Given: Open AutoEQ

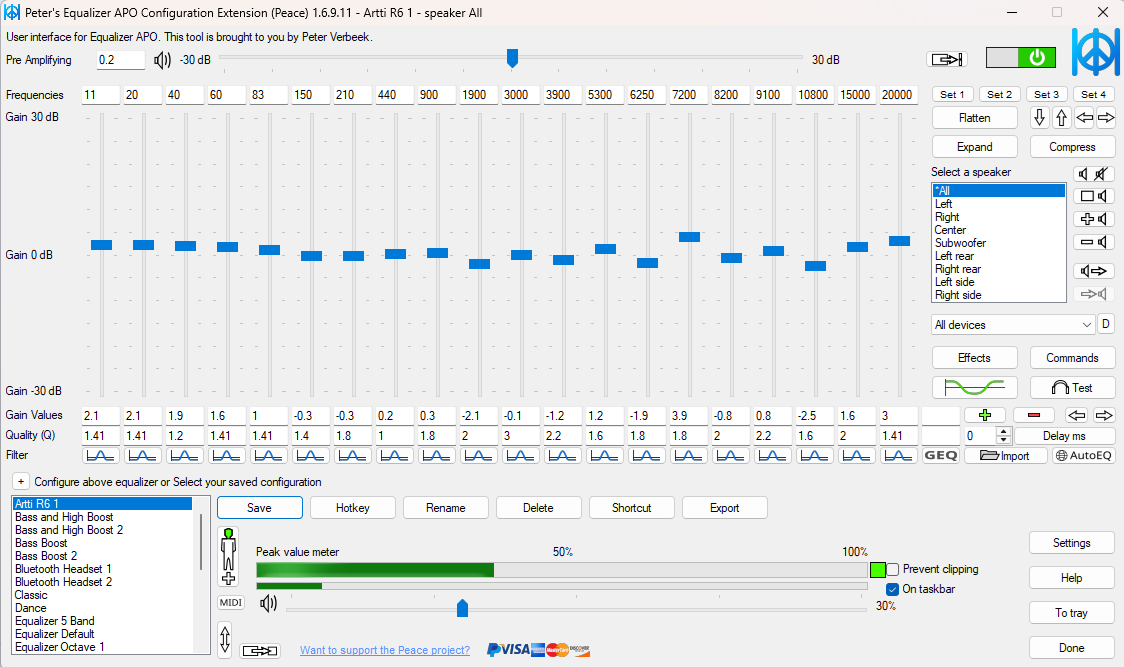Looking at the screenshot, I should (1084, 455).
